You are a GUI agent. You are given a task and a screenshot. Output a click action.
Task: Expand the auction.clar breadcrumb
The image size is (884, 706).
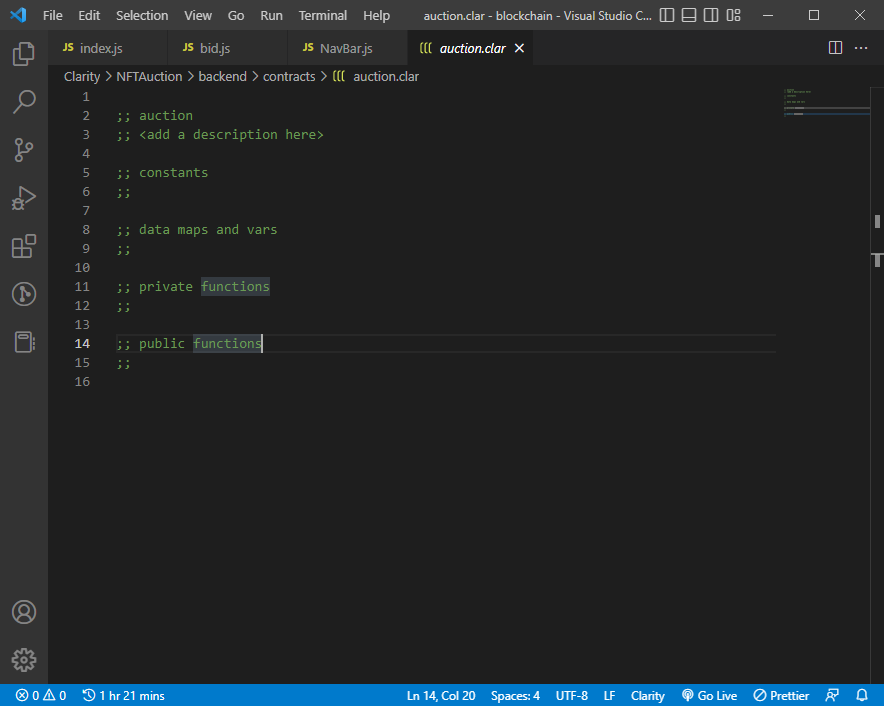pyautogui.click(x=375, y=77)
